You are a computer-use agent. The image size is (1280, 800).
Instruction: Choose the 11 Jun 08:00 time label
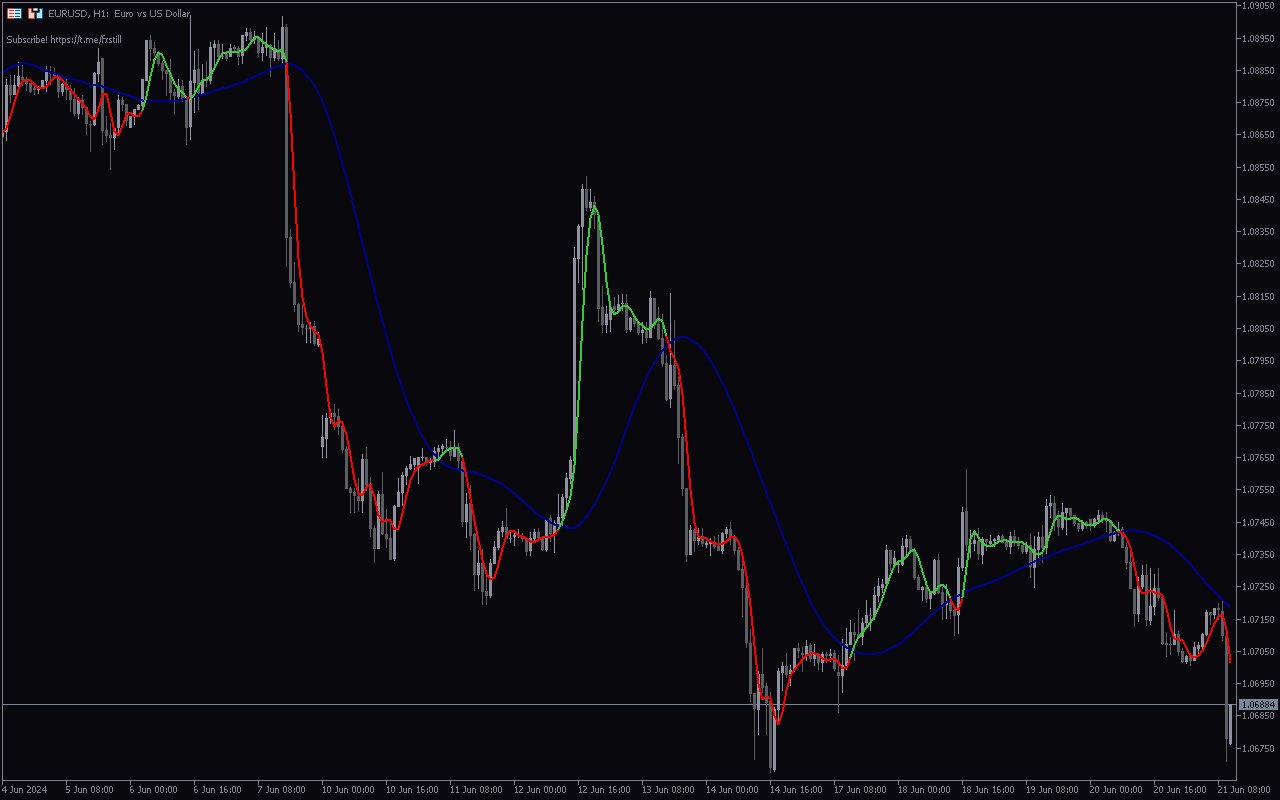point(477,789)
